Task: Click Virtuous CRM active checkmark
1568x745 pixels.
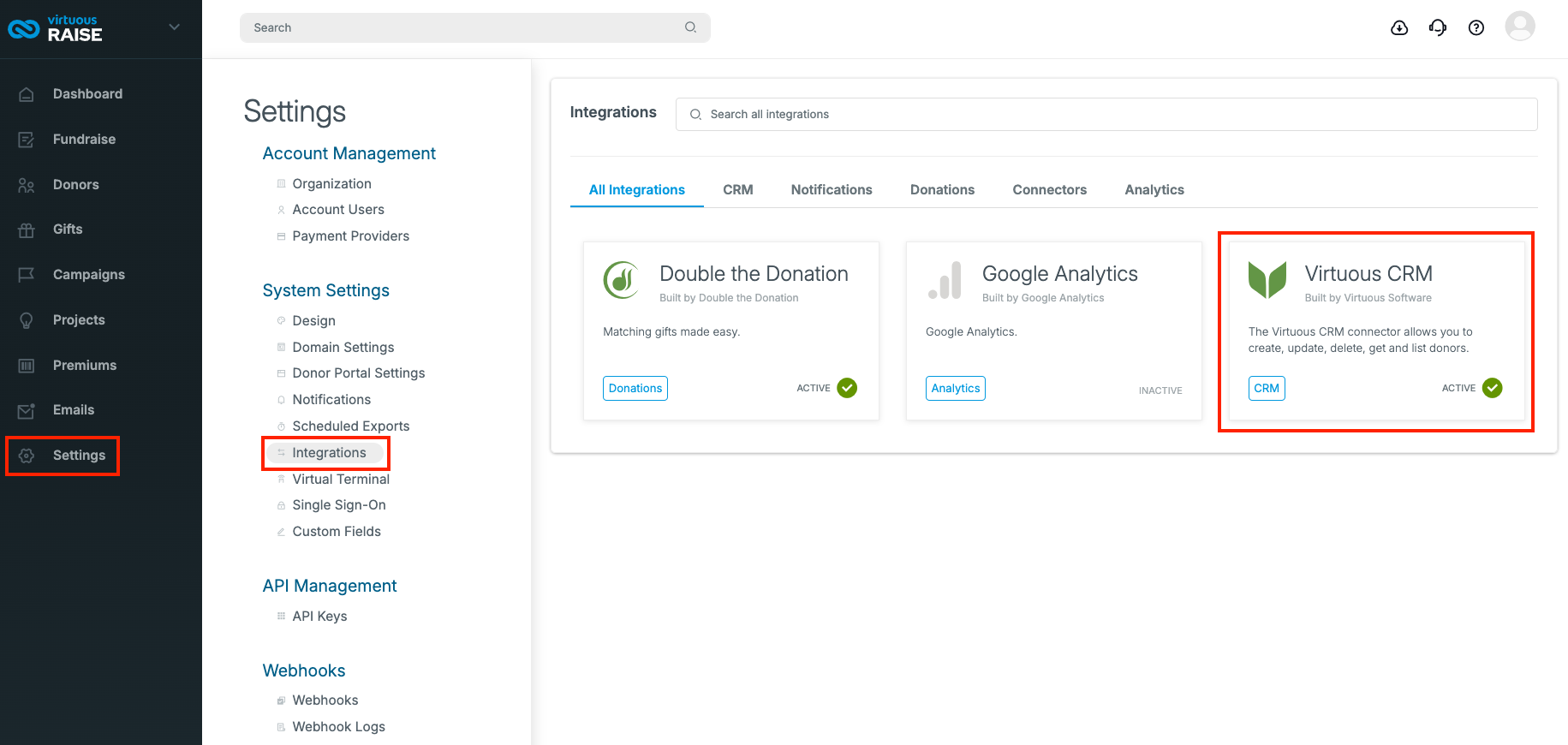Action: pos(1493,388)
